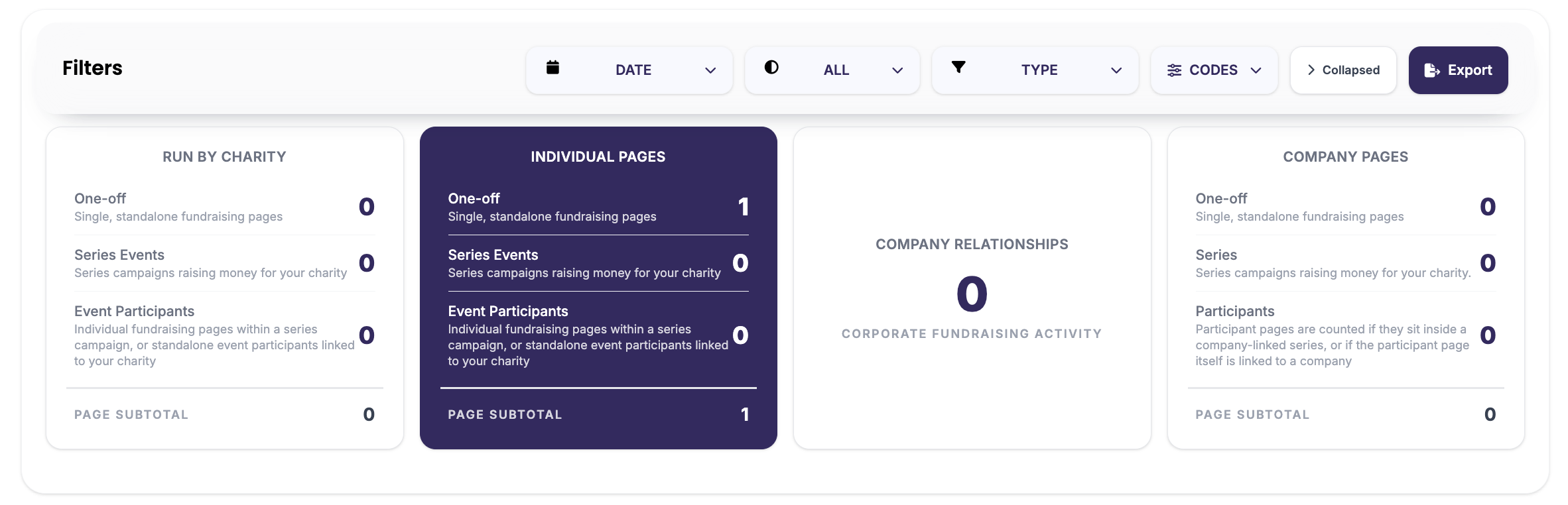This screenshot has width=1568, height=505.
Task: Click the large Company Relationships zero value
Action: 972,294
